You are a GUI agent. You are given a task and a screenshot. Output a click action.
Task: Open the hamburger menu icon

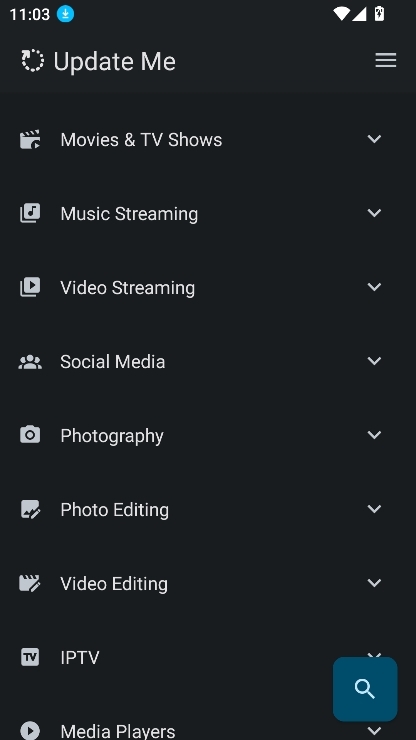[x=385, y=60]
